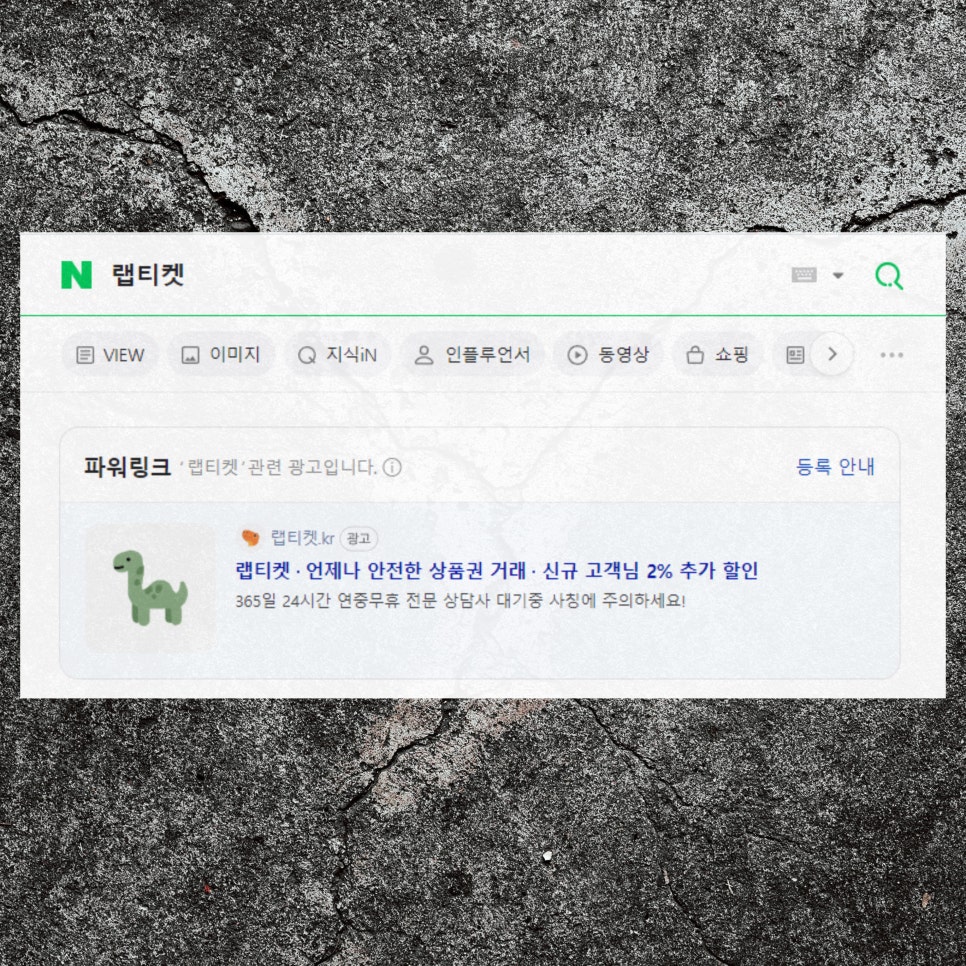Show more tabs with right chevron
966x966 pixels.
click(x=832, y=354)
